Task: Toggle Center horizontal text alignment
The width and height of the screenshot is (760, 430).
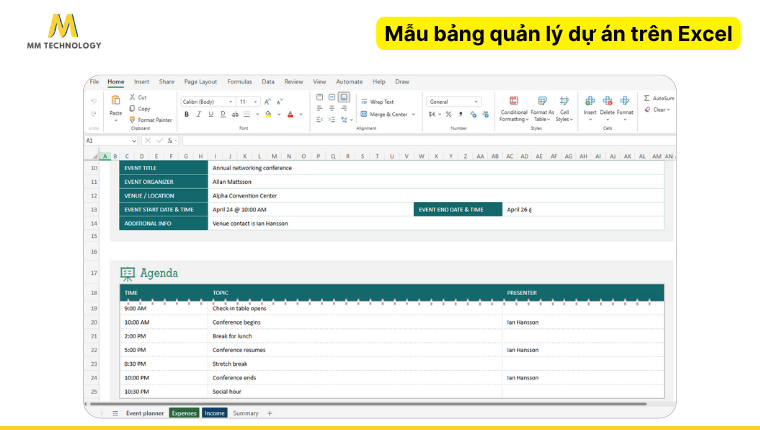Action: (x=332, y=108)
